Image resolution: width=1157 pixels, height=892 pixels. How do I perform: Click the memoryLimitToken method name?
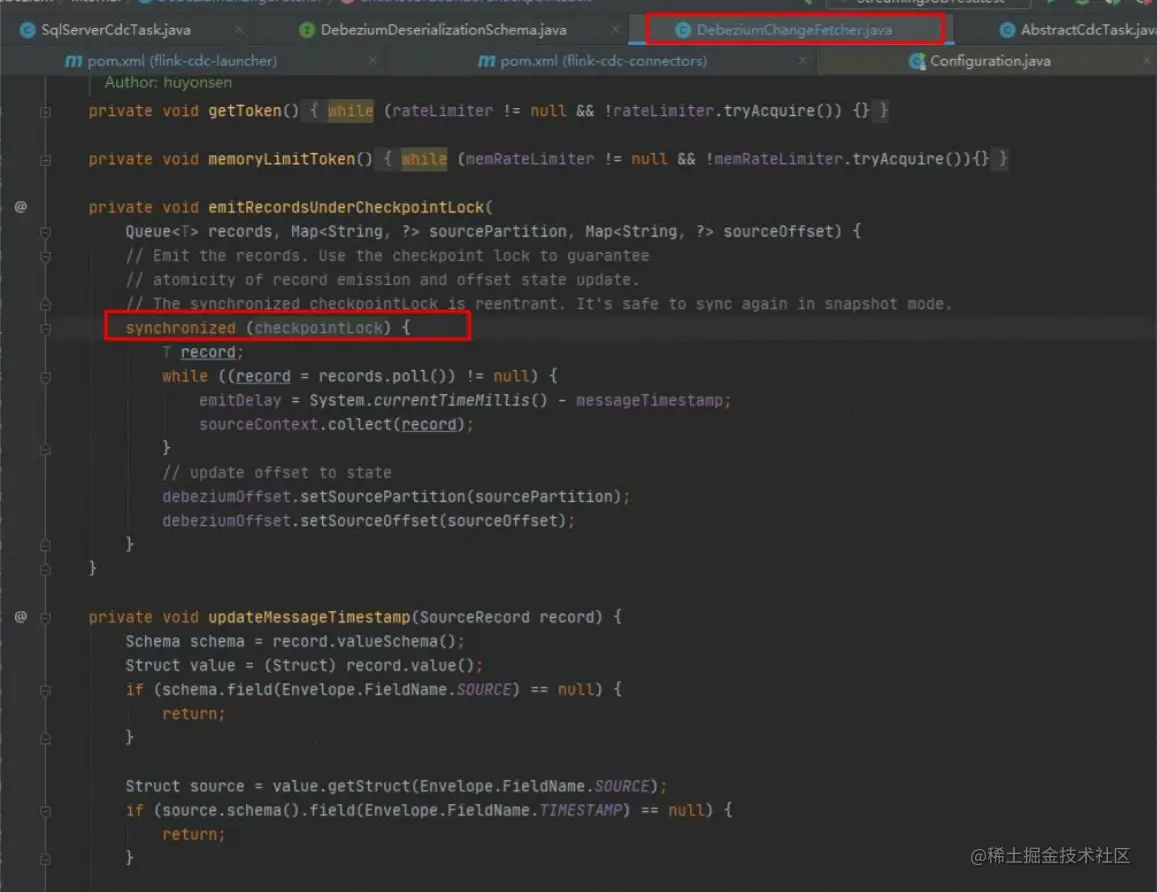pyautogui.click(x=282, y=159)
